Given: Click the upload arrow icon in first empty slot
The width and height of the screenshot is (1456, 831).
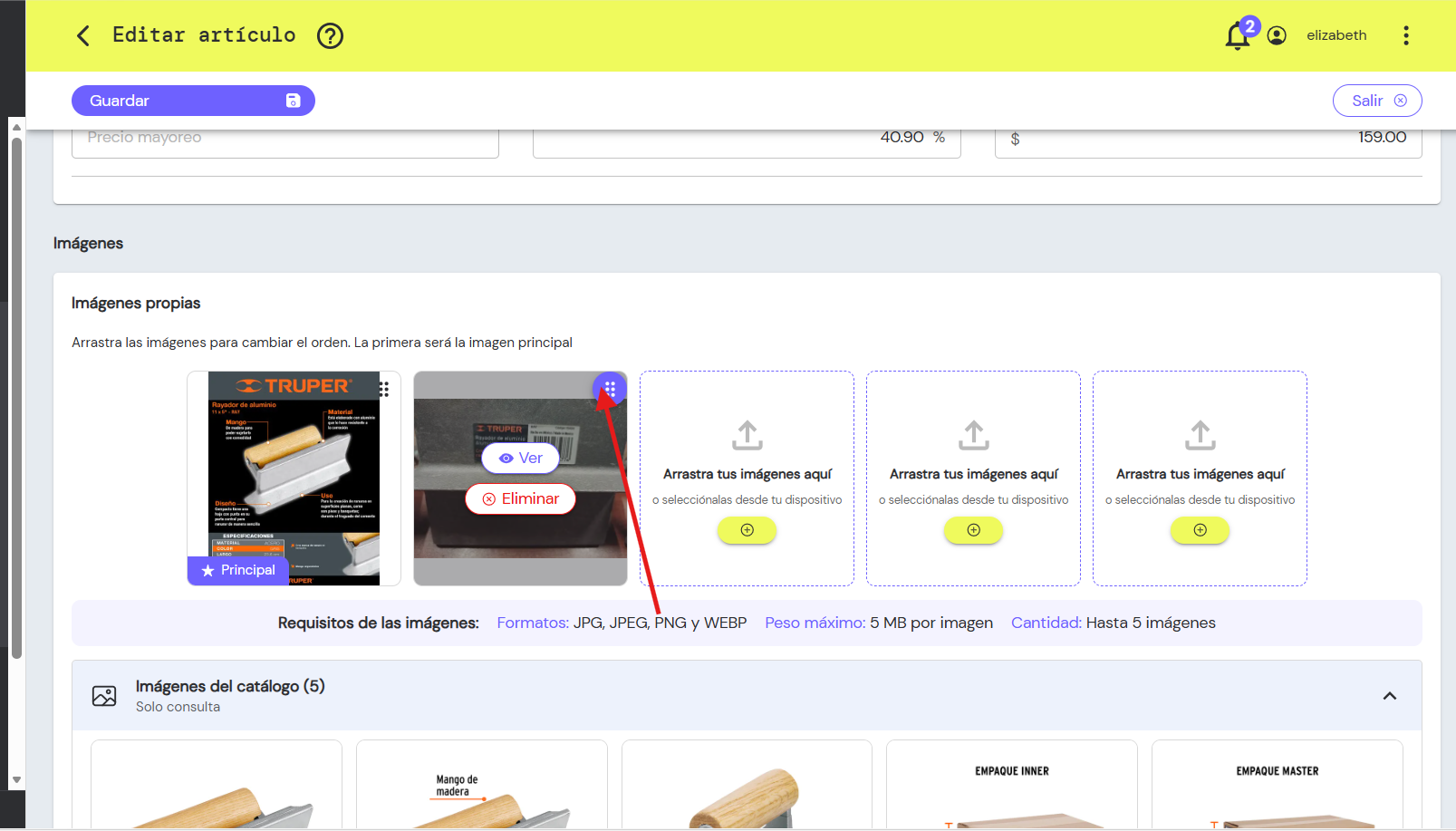Looking at the screenshot, I should click(747, 435).
